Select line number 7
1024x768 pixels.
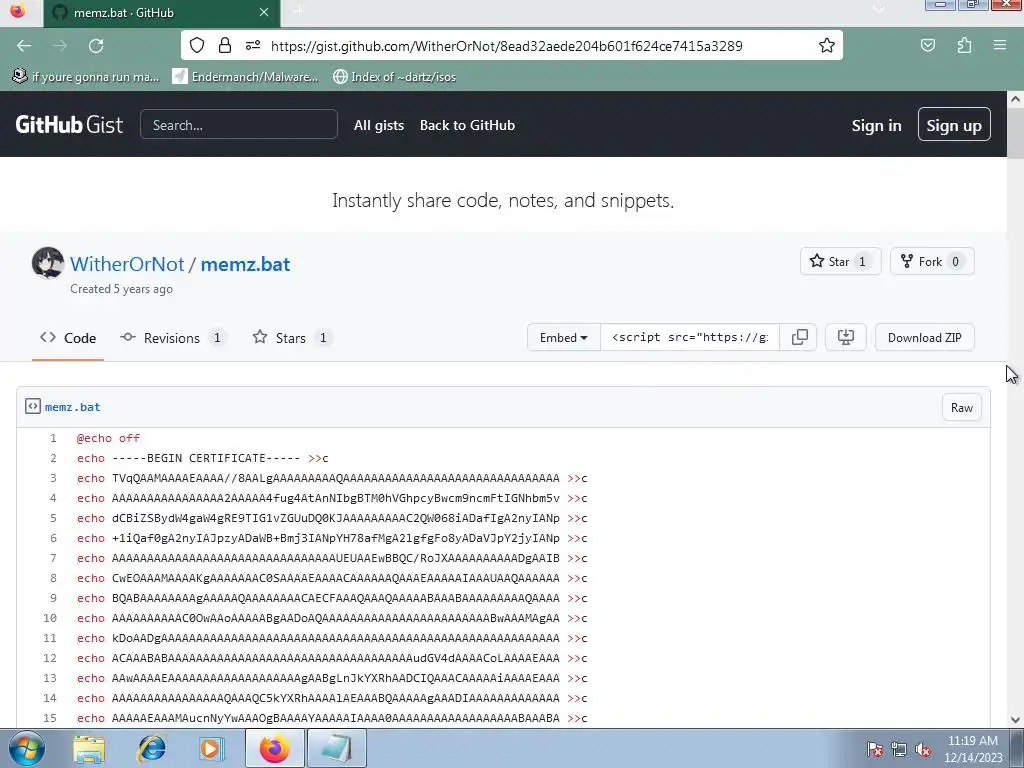coord(53,558)
